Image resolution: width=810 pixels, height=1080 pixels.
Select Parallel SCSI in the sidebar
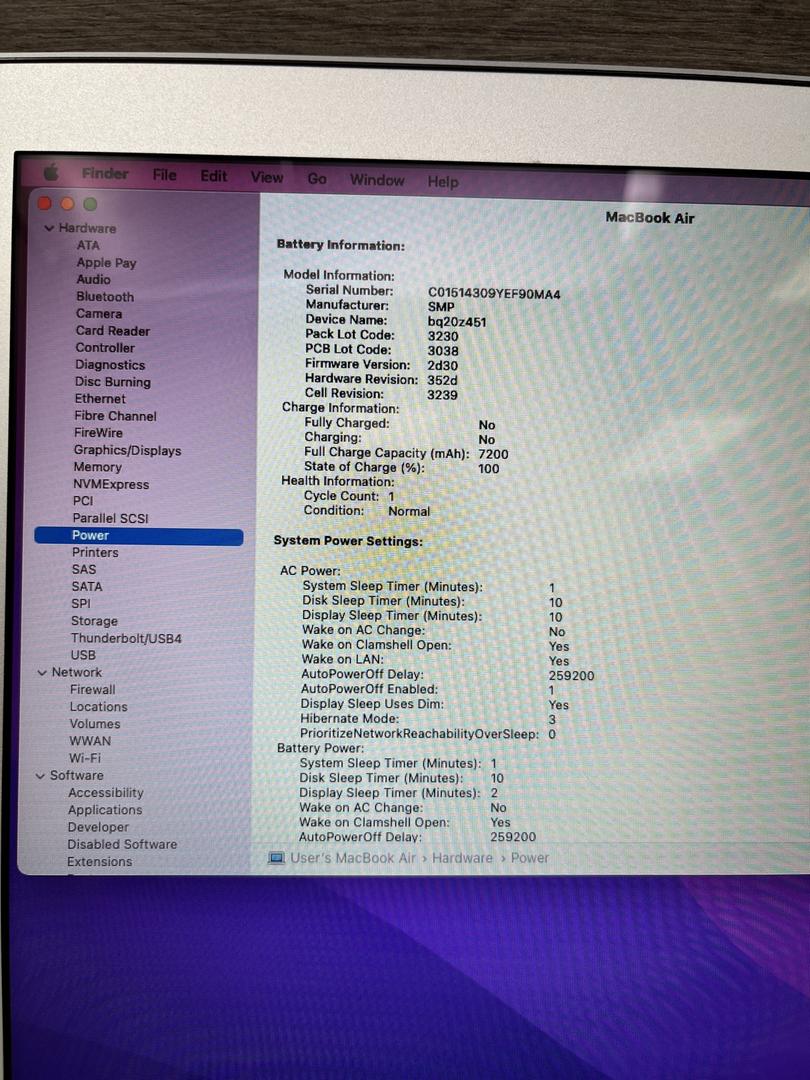click(x=110, y=518)
